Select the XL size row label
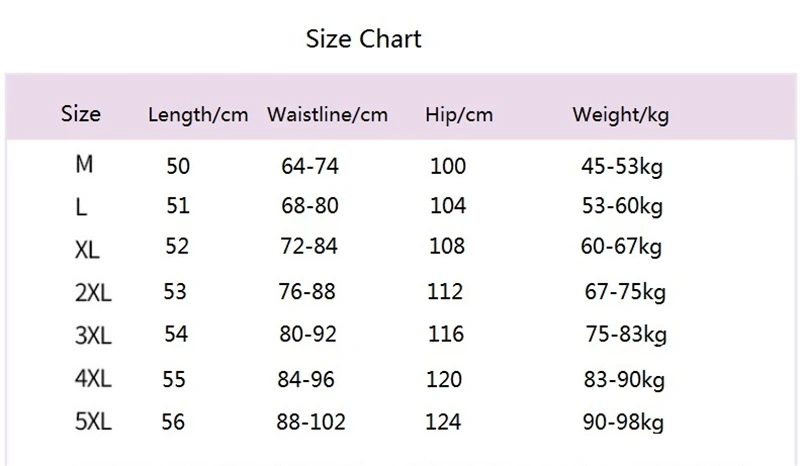800x466 pixels. [87, 250]
